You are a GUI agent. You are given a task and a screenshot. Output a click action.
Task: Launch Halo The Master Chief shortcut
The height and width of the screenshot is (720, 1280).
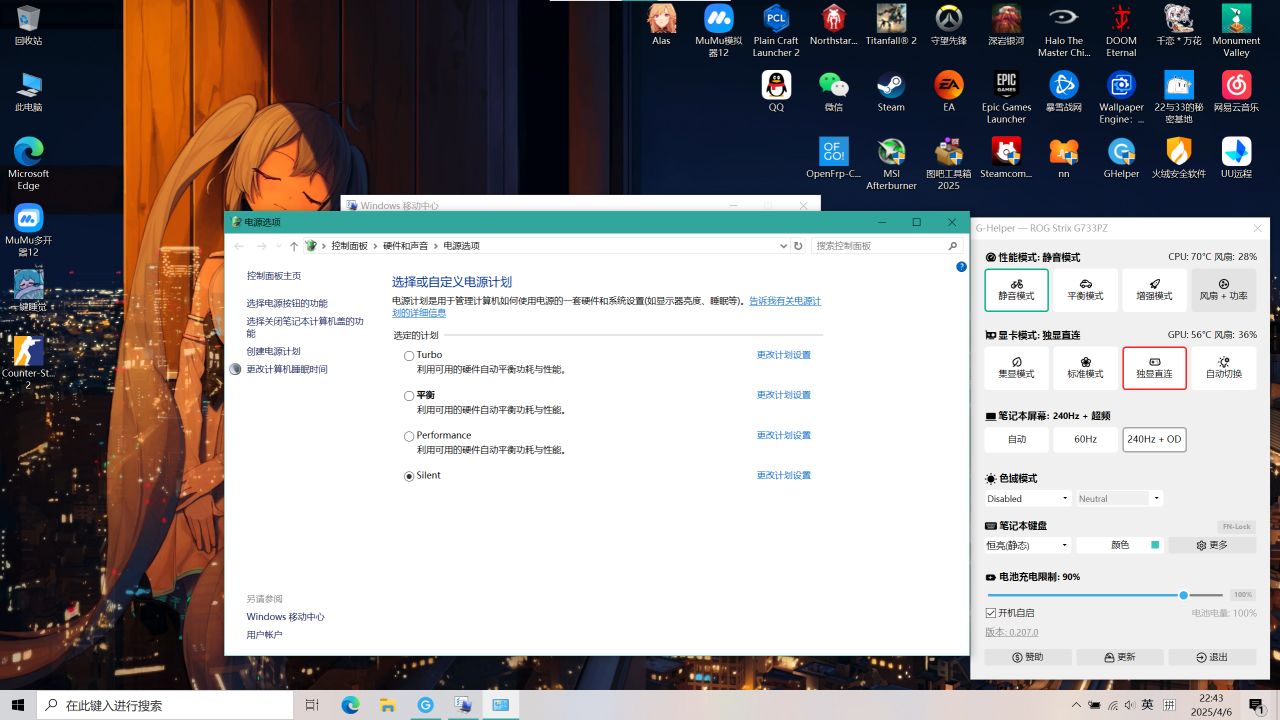[1064, 31]
